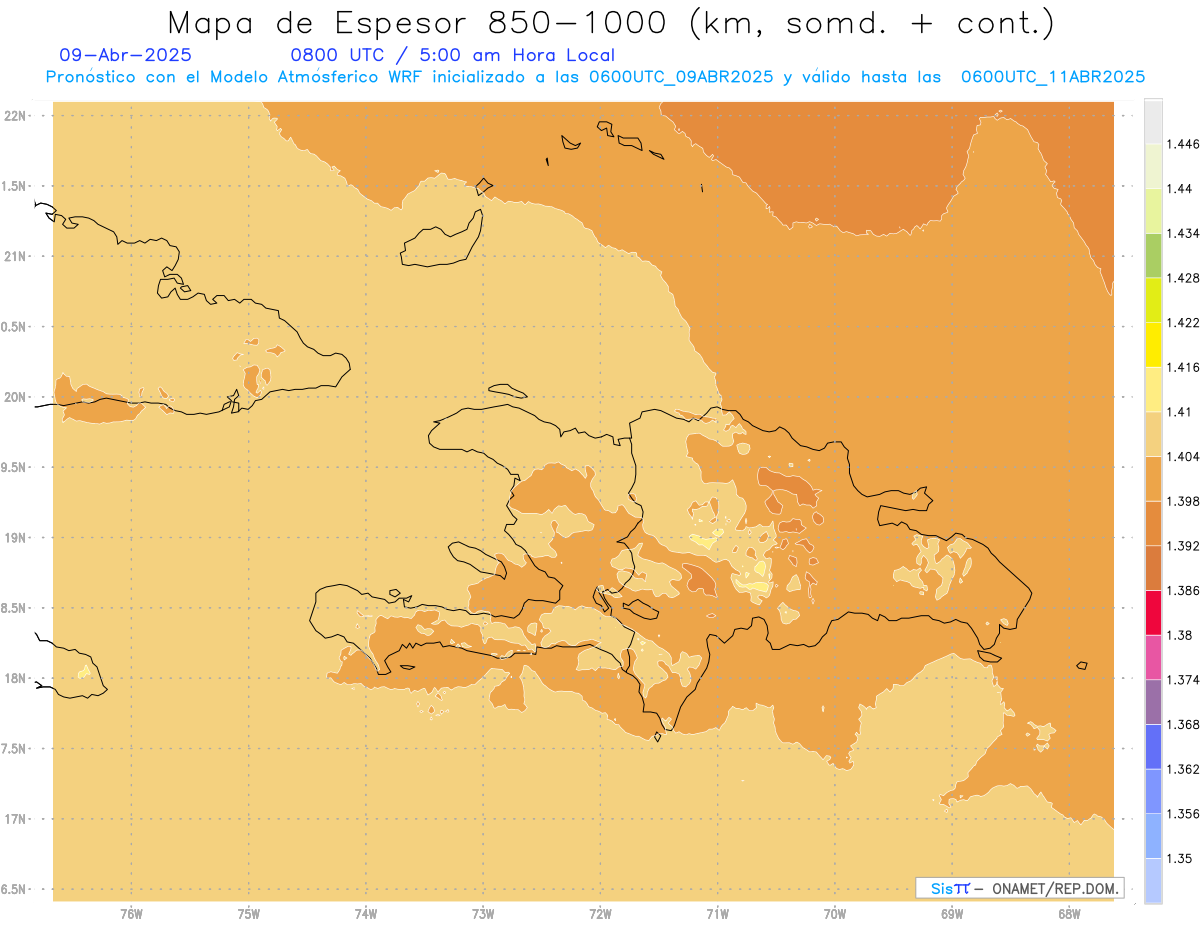Image resolution: width=1200 pixels, height=927 pixels.
Task: Click the legend value '1.374'
Action: tap(1183, 680)
